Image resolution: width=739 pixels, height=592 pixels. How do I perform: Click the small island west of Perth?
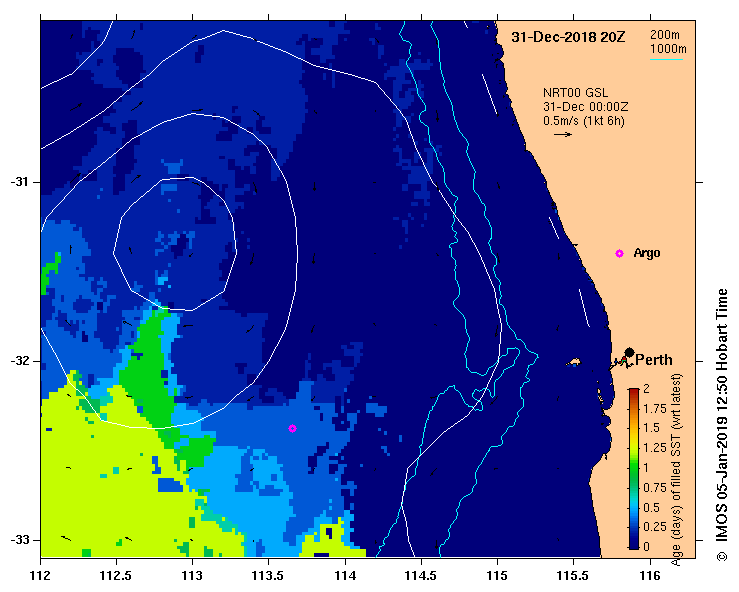click(x=574, y=362)
